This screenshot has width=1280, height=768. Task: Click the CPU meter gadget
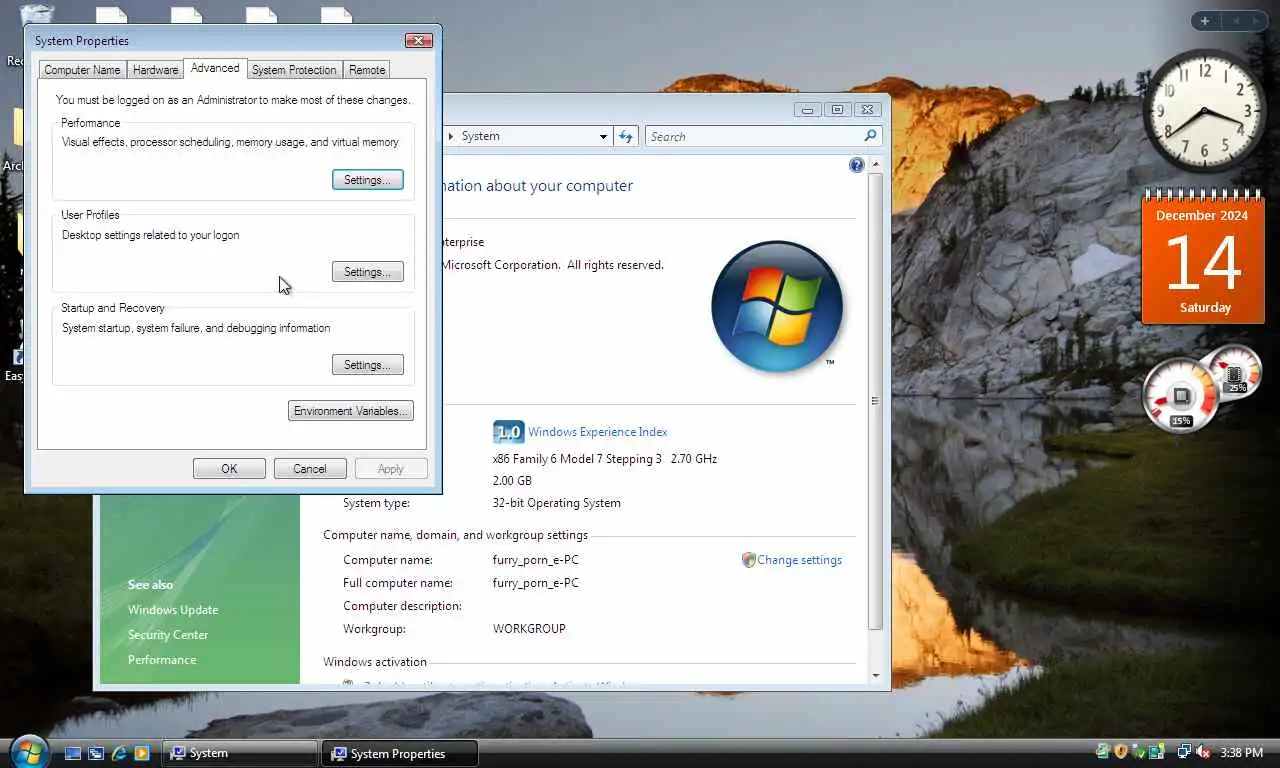(1181, 395)
